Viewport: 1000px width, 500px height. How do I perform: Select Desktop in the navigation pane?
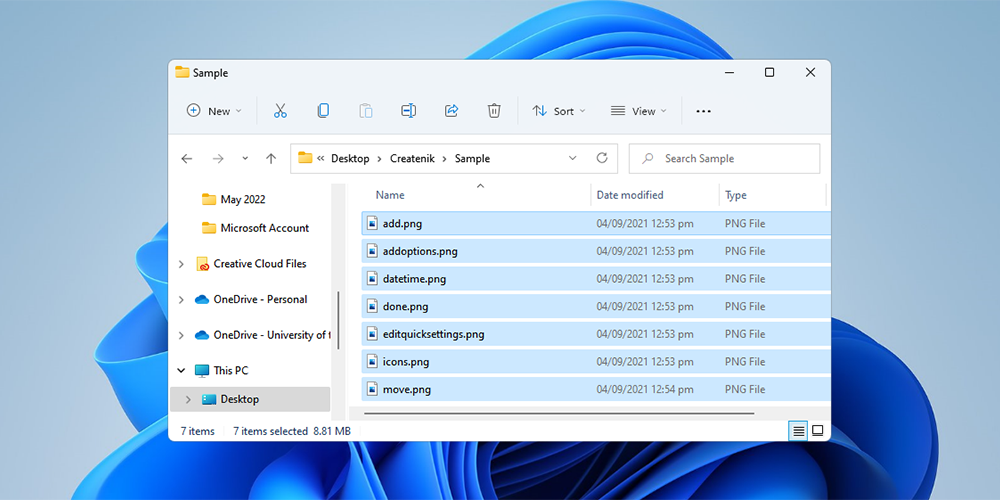(x=250, y=400)
